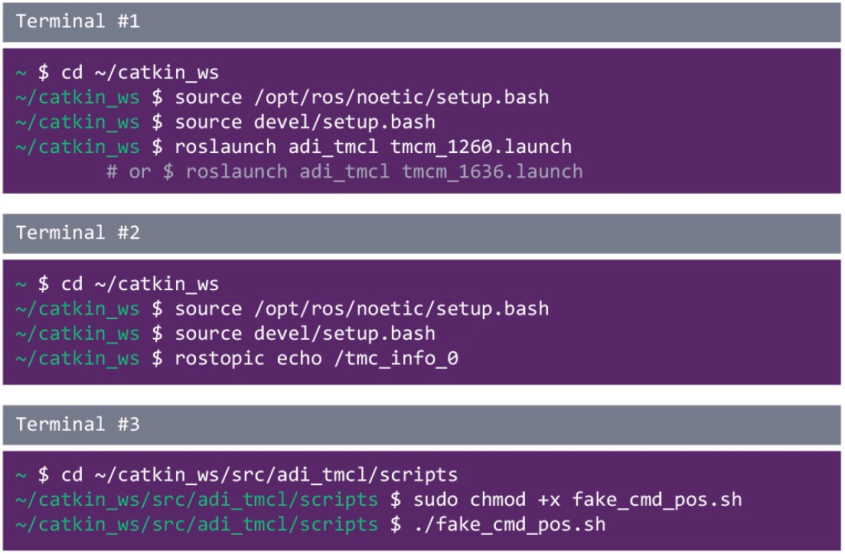Viewport: 845px width, 554px height.
Task: Click the first cd ~/catkin_ws line in Terminal #1
Action: [140, 72]
